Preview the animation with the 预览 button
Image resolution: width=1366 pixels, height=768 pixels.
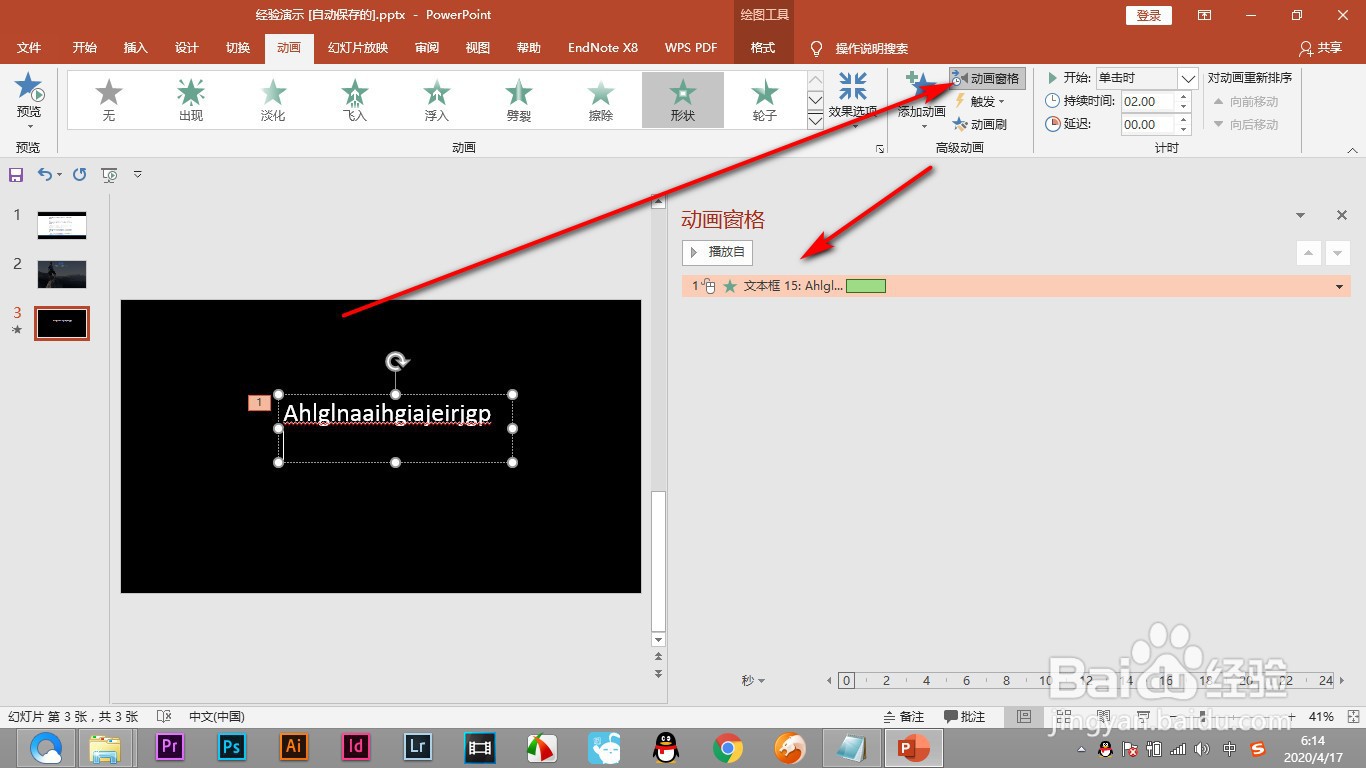[x=29, y=100]
